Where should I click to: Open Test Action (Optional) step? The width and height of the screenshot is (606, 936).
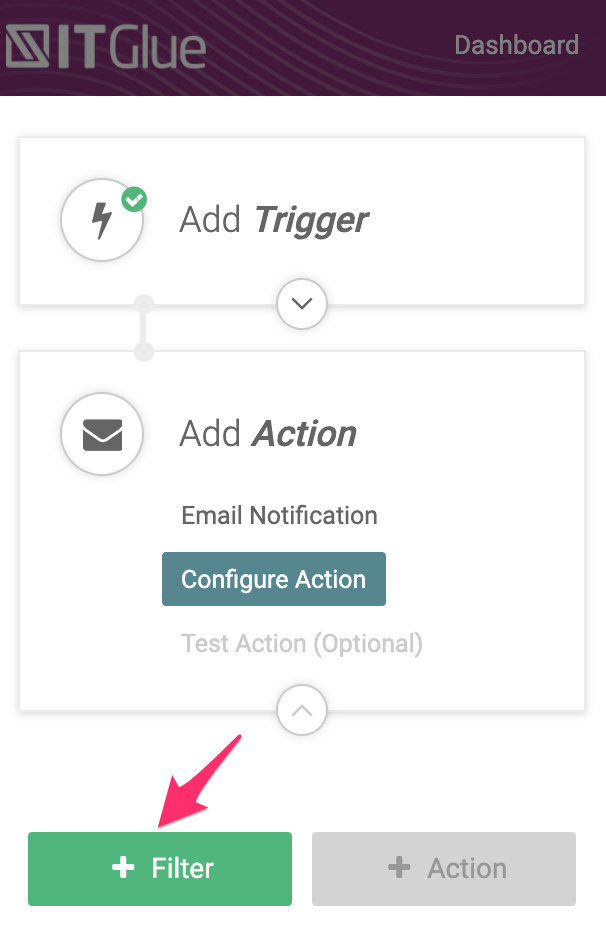pos(302,643)
